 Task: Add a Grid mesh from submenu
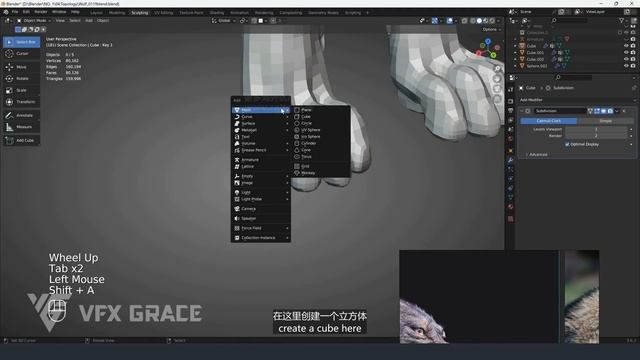click(321, 166)
